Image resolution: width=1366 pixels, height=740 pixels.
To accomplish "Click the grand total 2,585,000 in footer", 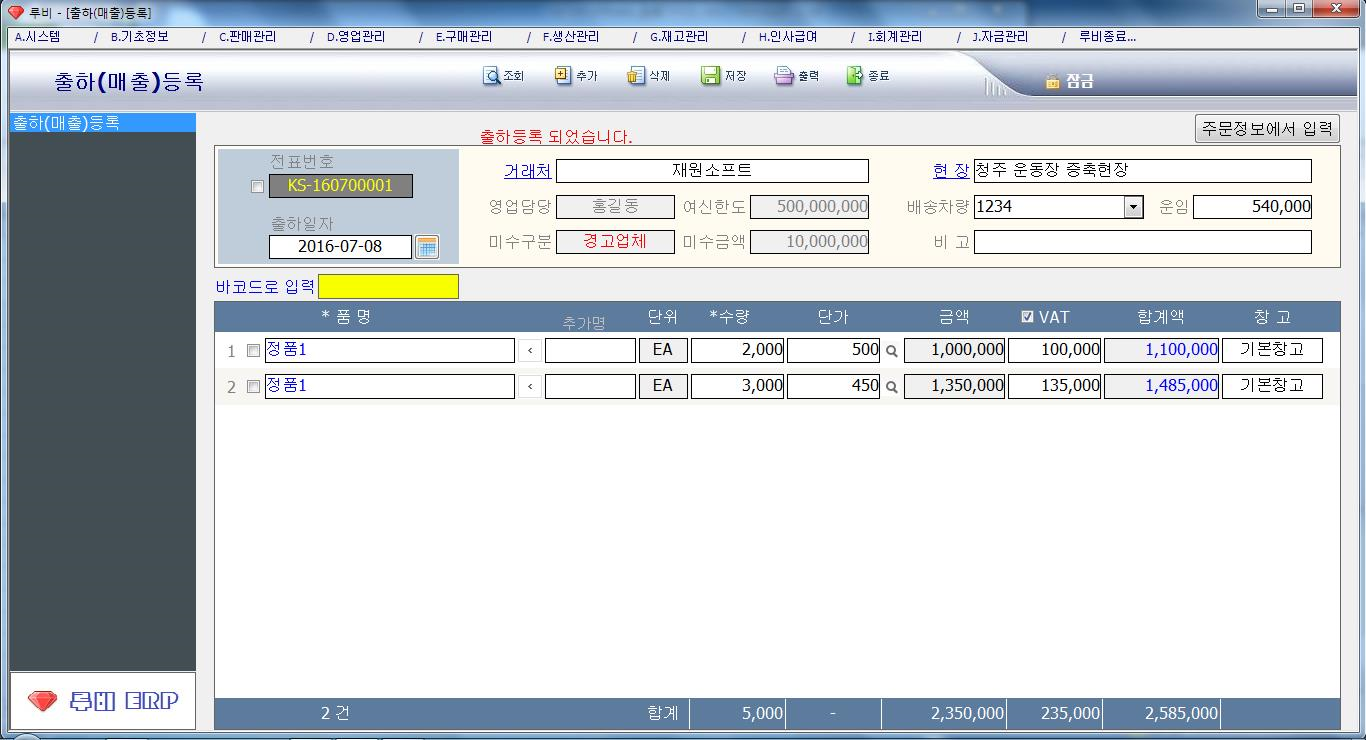I will 1182,714.
